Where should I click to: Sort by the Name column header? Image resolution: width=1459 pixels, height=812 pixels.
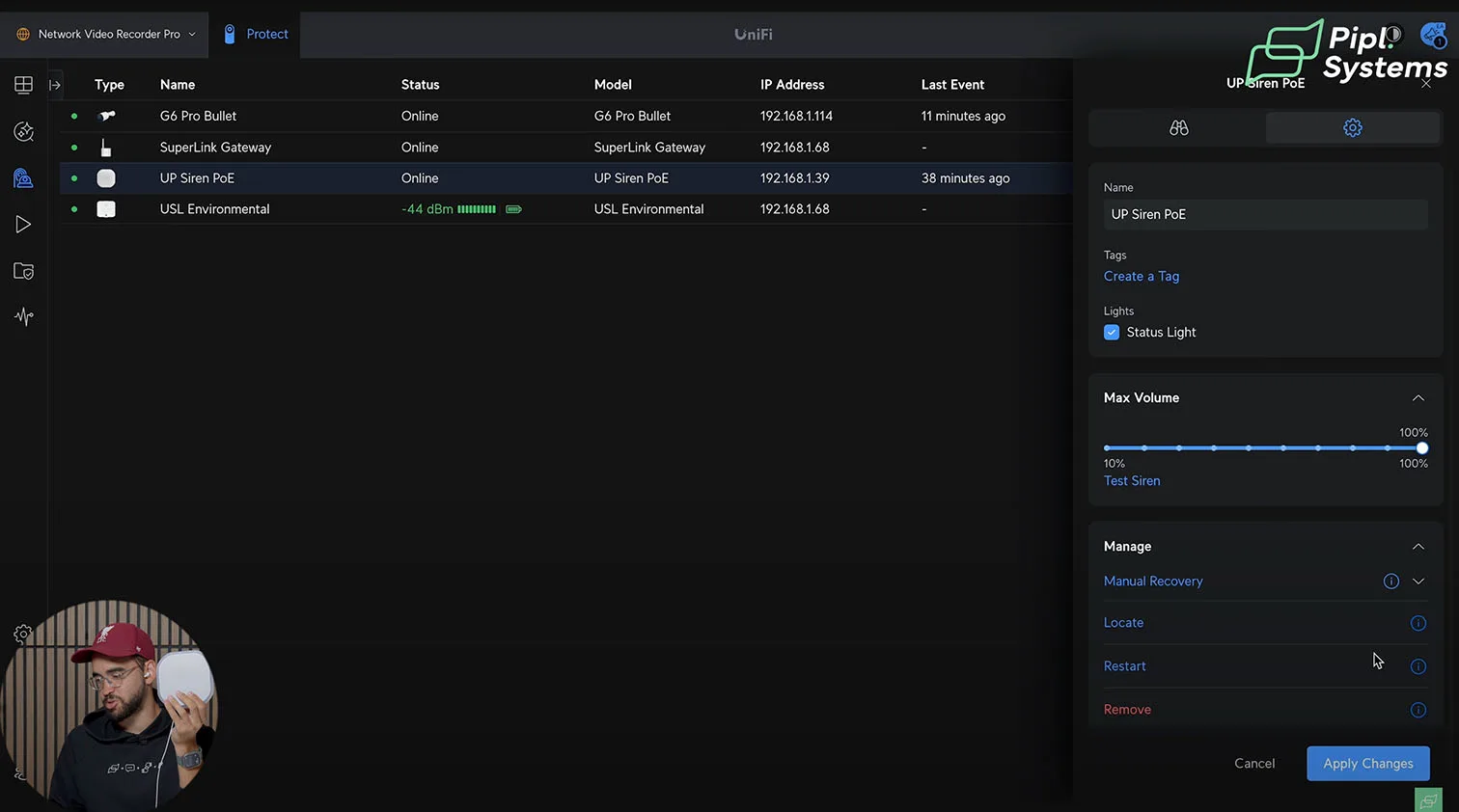[178, 85]
